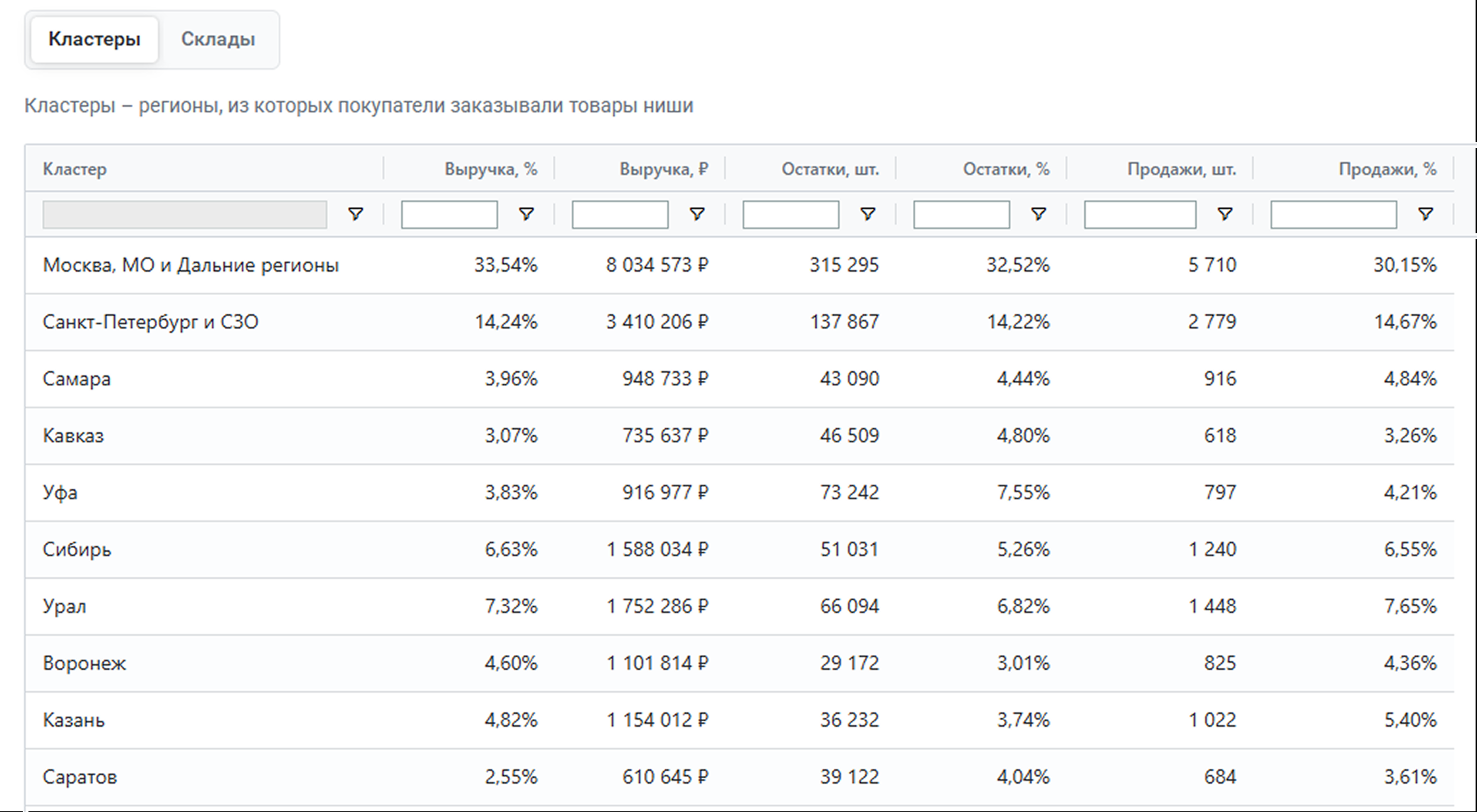Viewport: 1477px width, 812px height.
Task: Switch to the Склады tab
Action: [218, 39]
